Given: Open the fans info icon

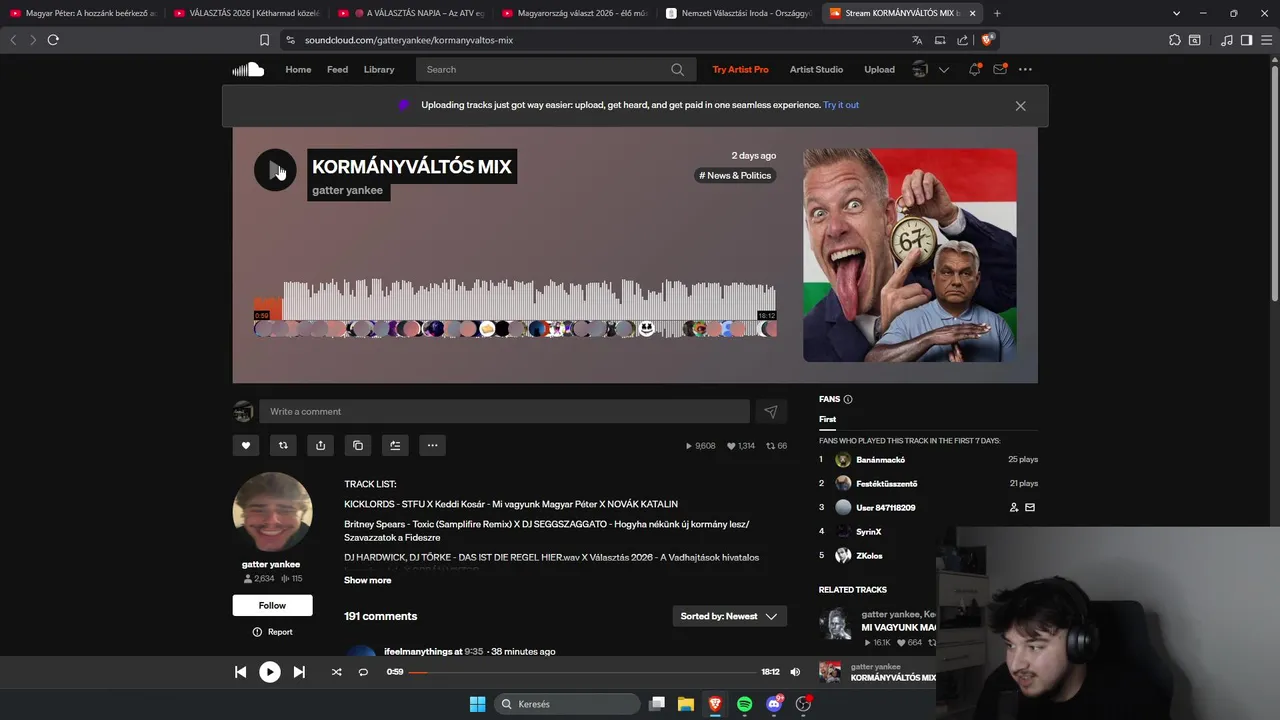Looking at the screenshot, I should tap(848, 399).
